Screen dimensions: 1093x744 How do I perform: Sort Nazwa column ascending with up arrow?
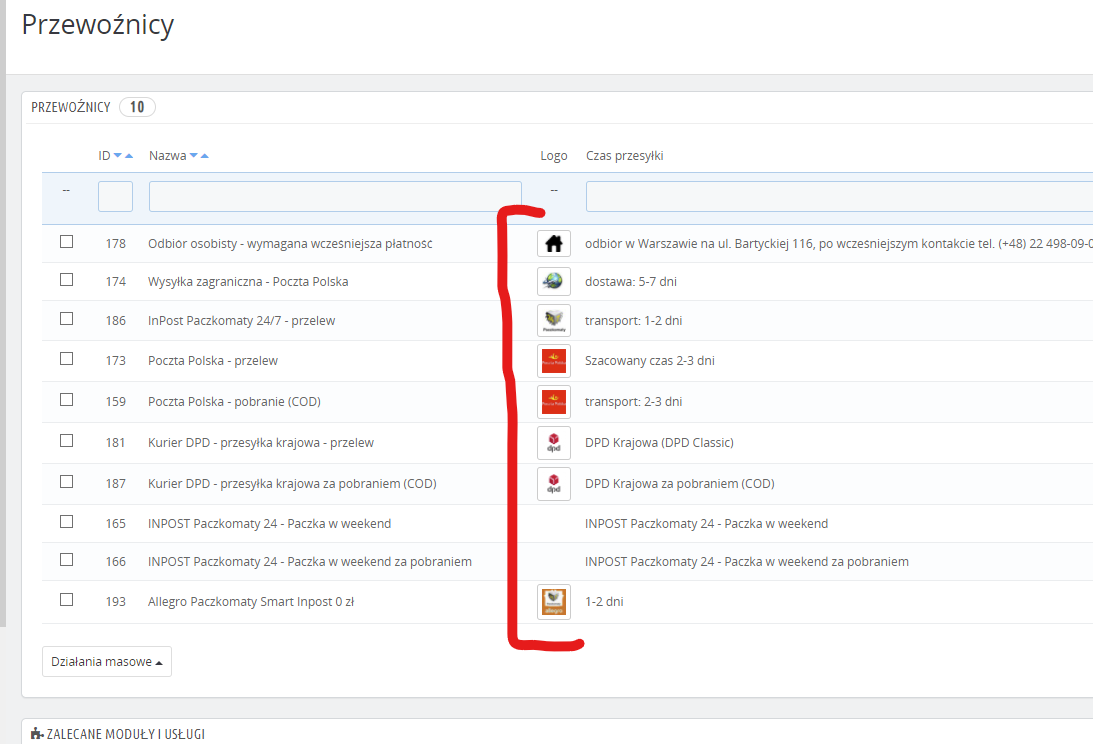tap(204, 155)
